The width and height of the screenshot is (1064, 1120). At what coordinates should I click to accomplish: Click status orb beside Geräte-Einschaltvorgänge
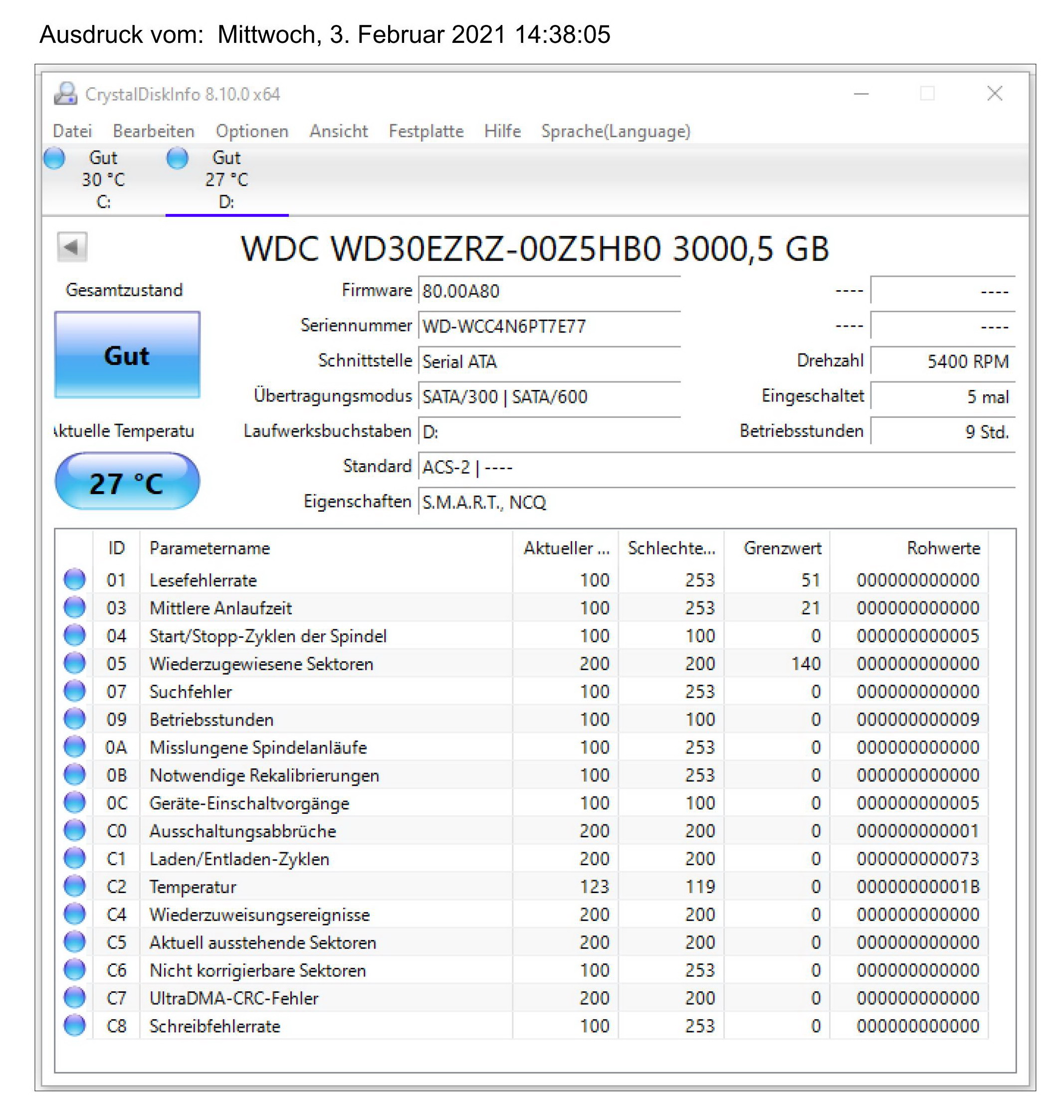74,802
